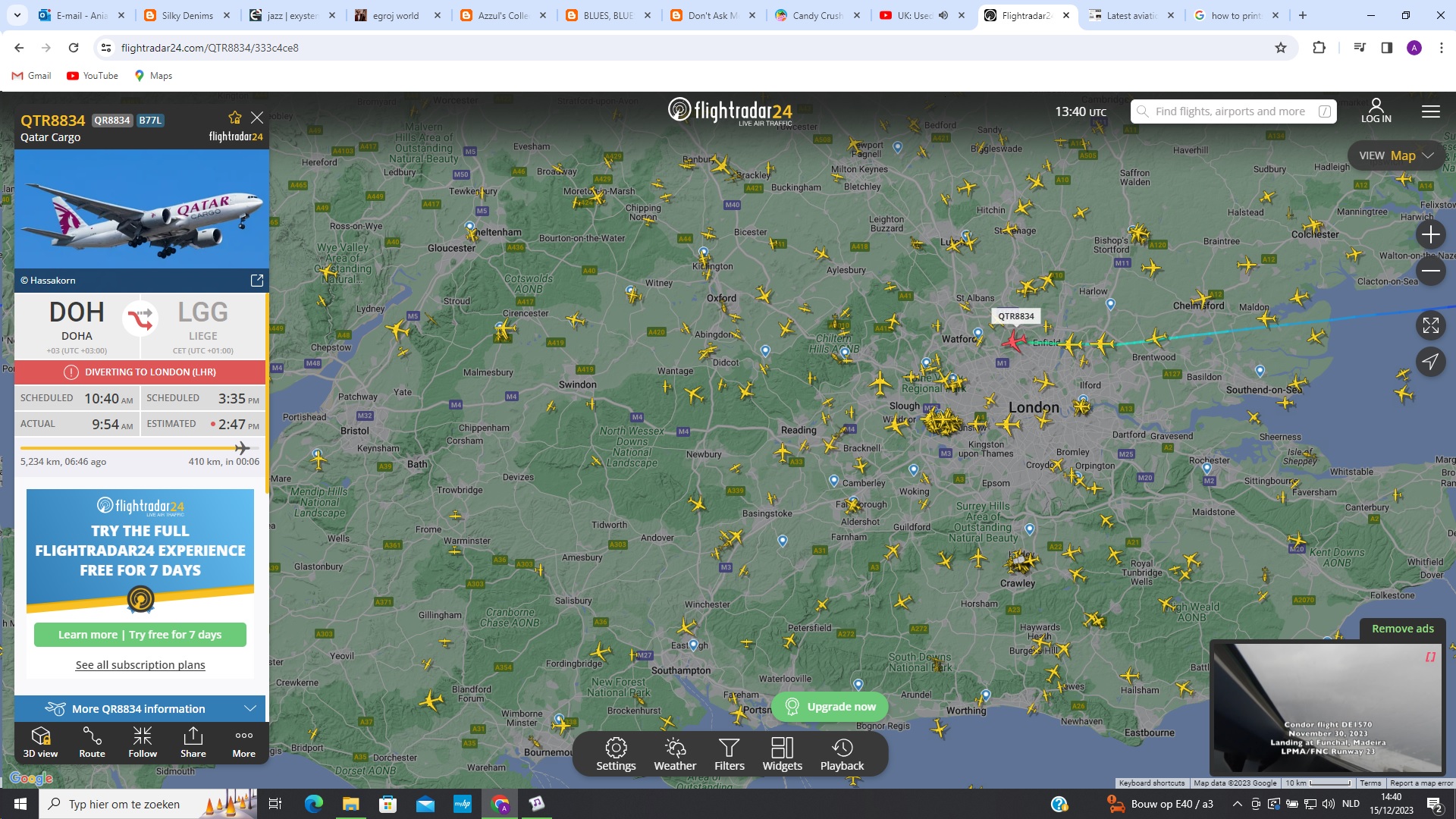Expand the VIEW Map dropdown
This screenshot has height=819, width=1456.
coord(1396,155)
